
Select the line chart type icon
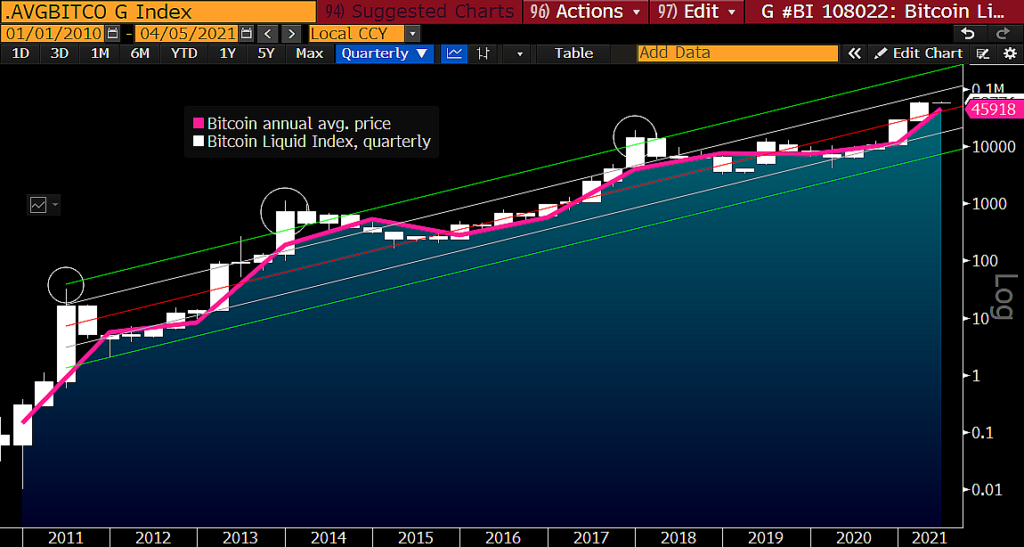[454, 54]
